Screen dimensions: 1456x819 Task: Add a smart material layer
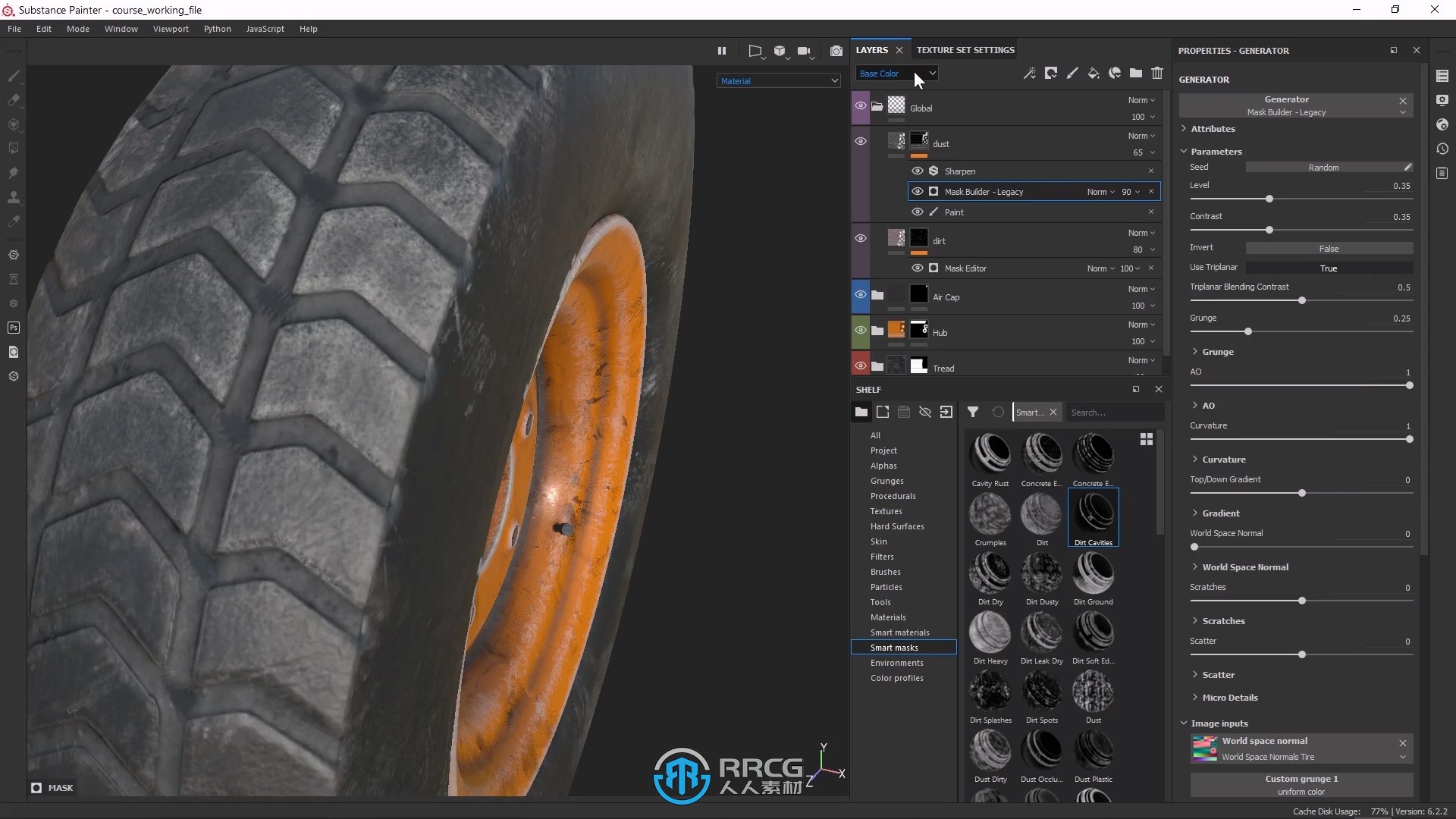click(1115, 74)
